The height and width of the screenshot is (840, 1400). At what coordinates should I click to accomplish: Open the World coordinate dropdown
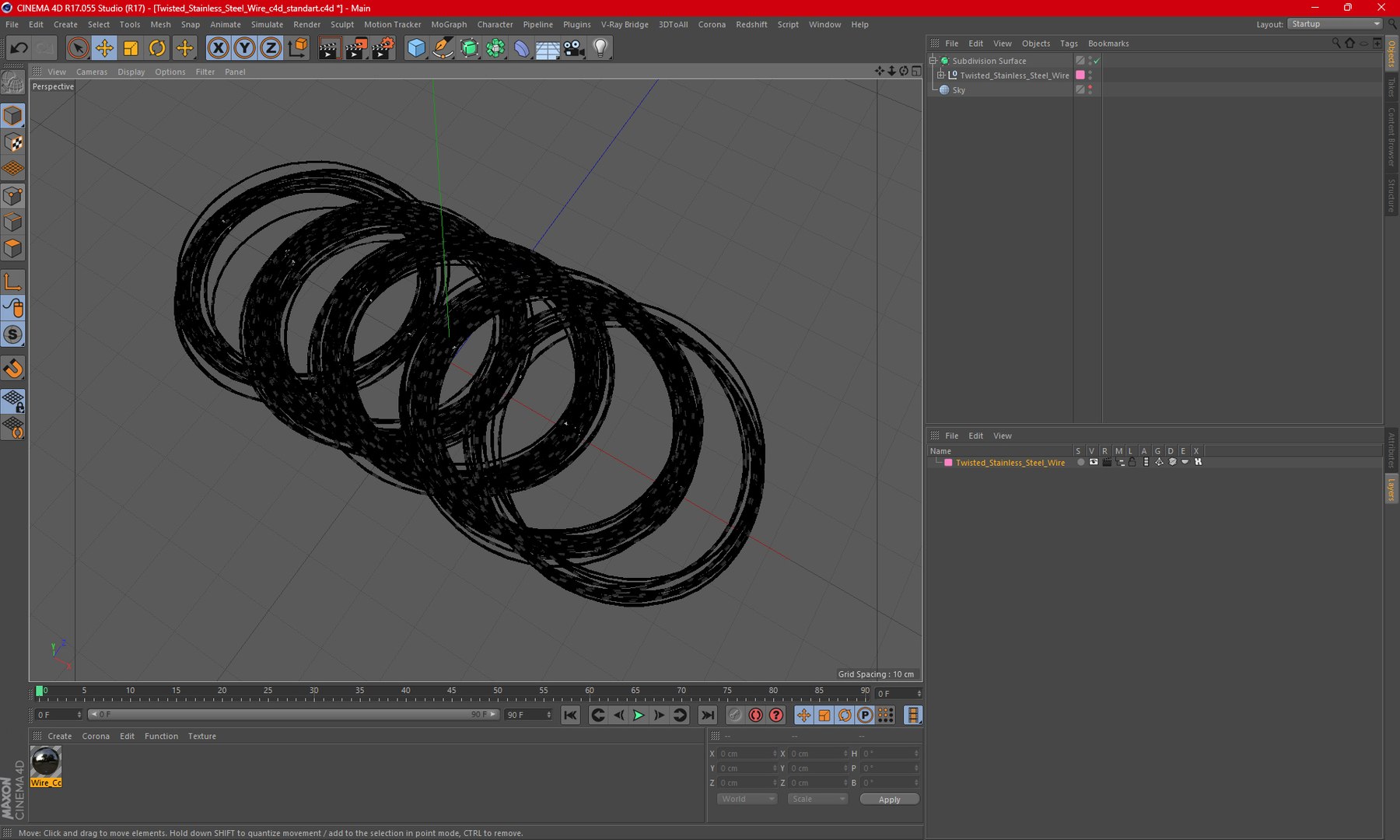(x=747, y=799)
